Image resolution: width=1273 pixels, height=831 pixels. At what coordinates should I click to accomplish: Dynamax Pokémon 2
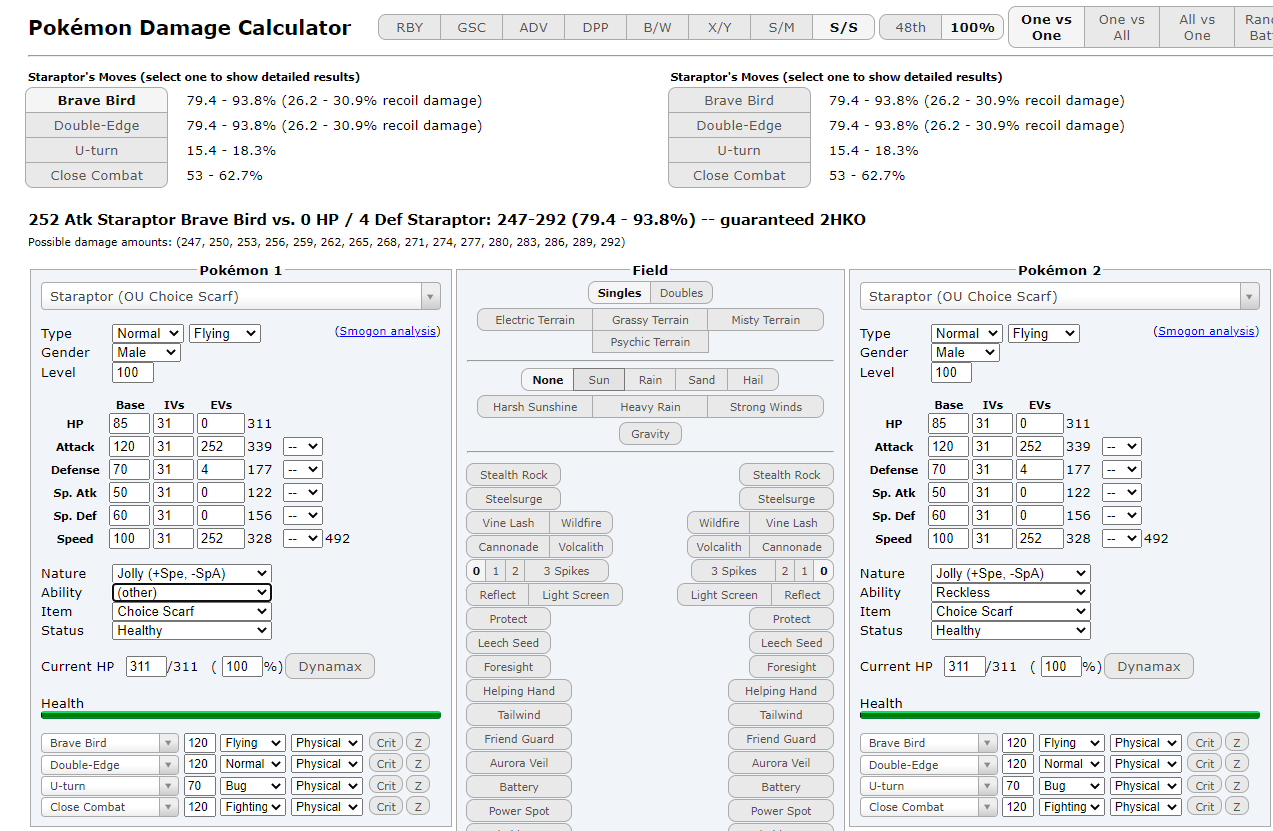pos(1149,666)
